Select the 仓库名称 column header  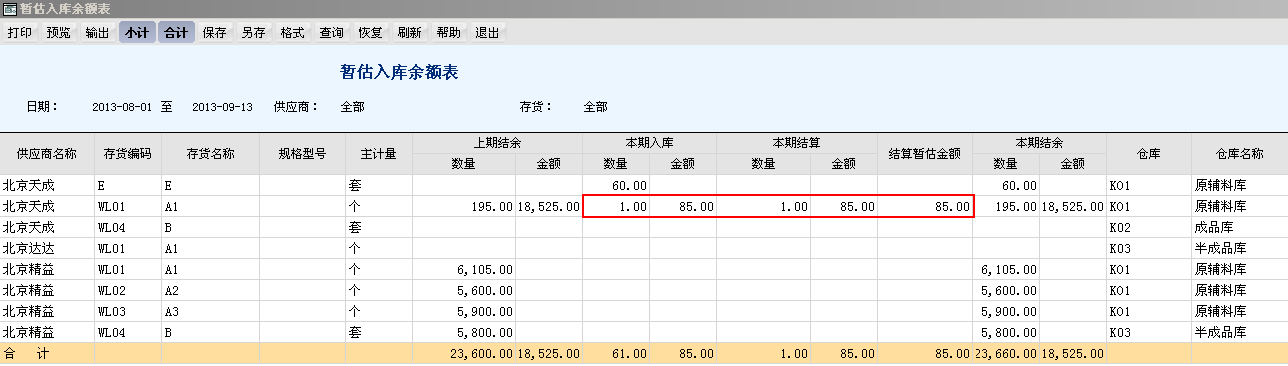pyautogui.click(x=1240, y=154)
